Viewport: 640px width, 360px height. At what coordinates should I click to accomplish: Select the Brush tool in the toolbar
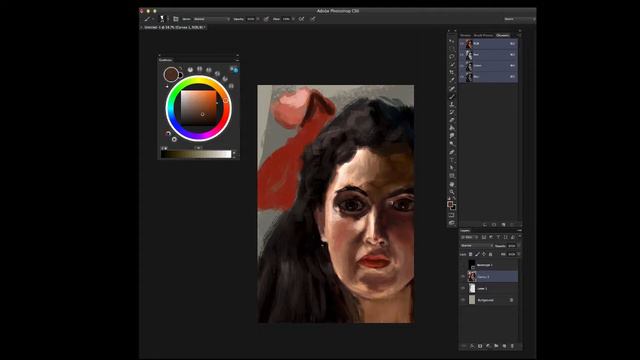point(452,97)
